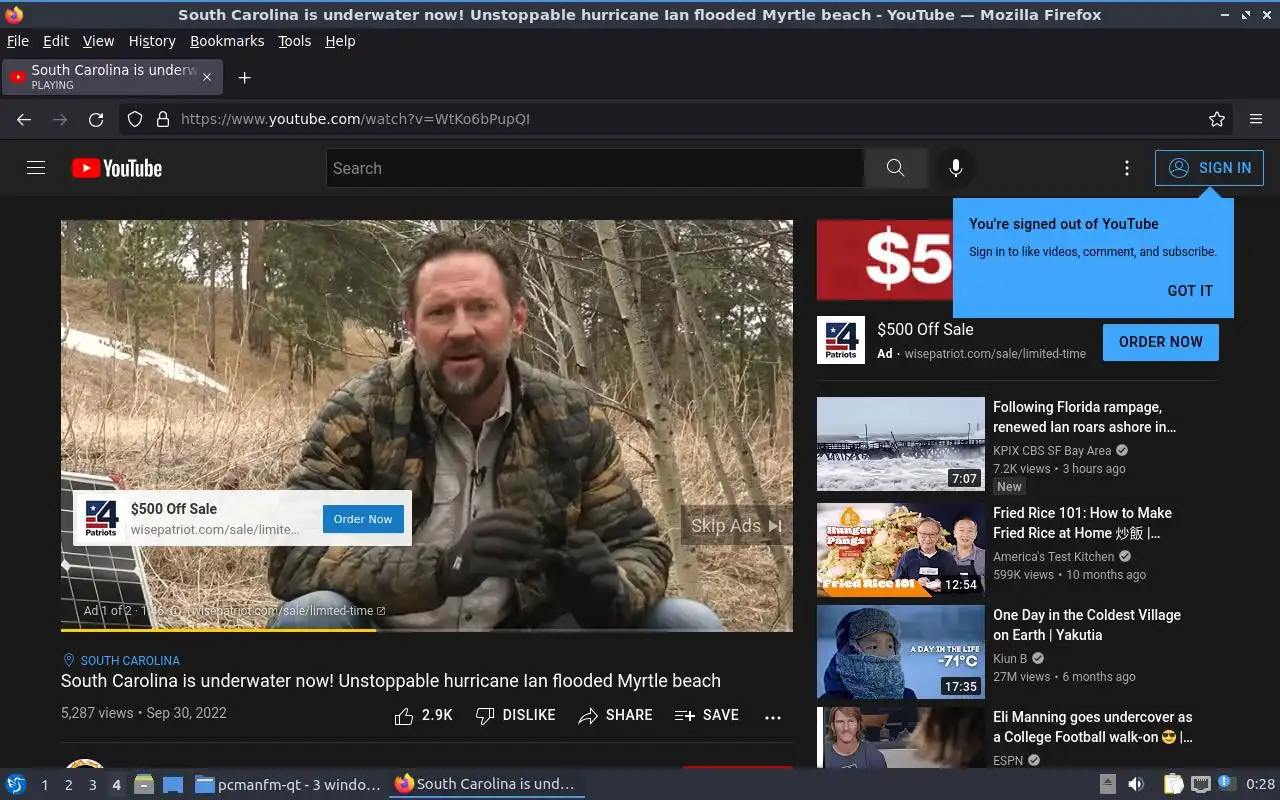Screen dimensions: 1280x800
Task: Click ORDER NOW in the sidebar ad
Action: point(1160,342)
